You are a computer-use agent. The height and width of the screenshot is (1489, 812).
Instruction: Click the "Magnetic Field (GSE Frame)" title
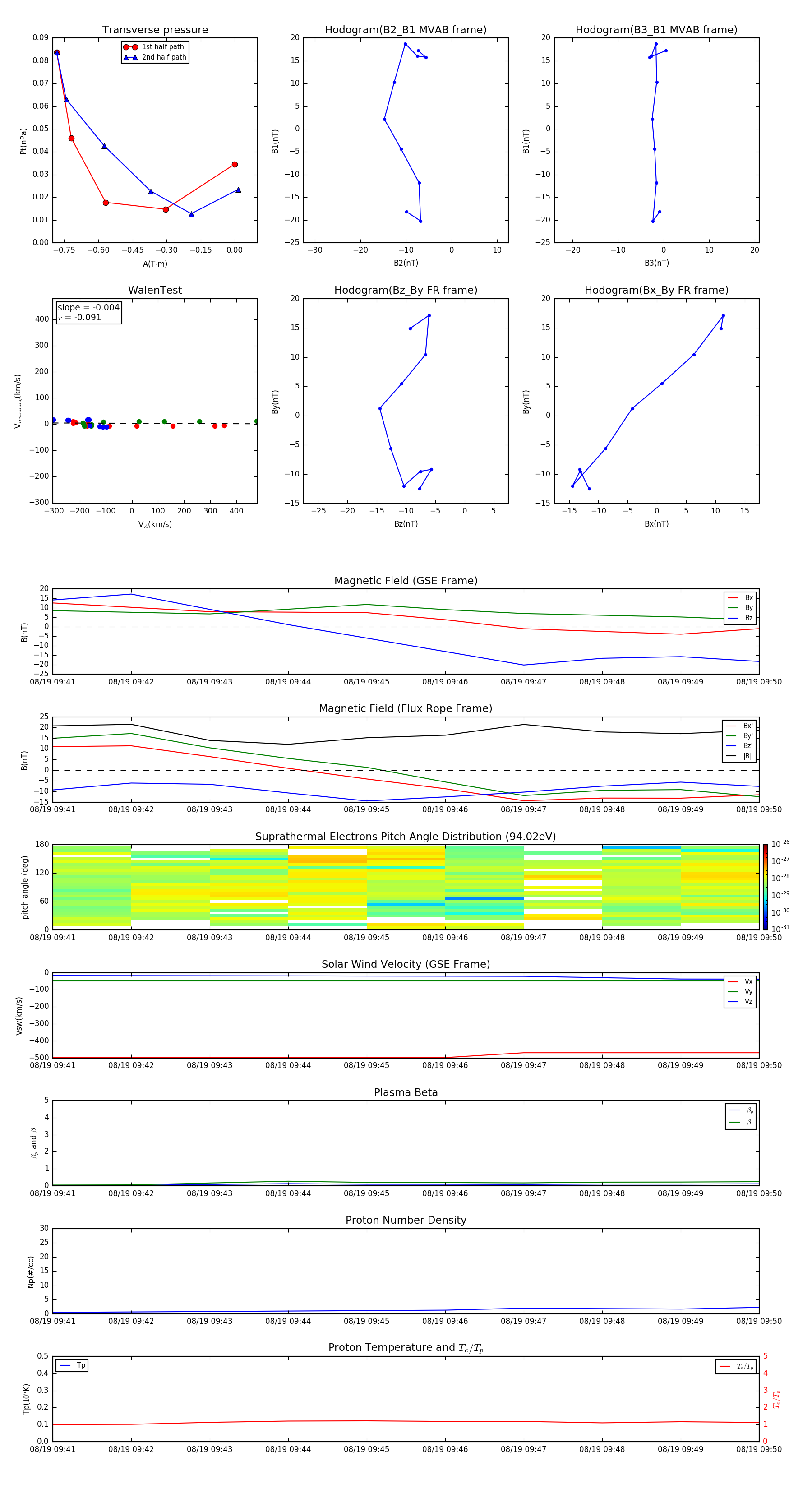(x=406, y=581)
